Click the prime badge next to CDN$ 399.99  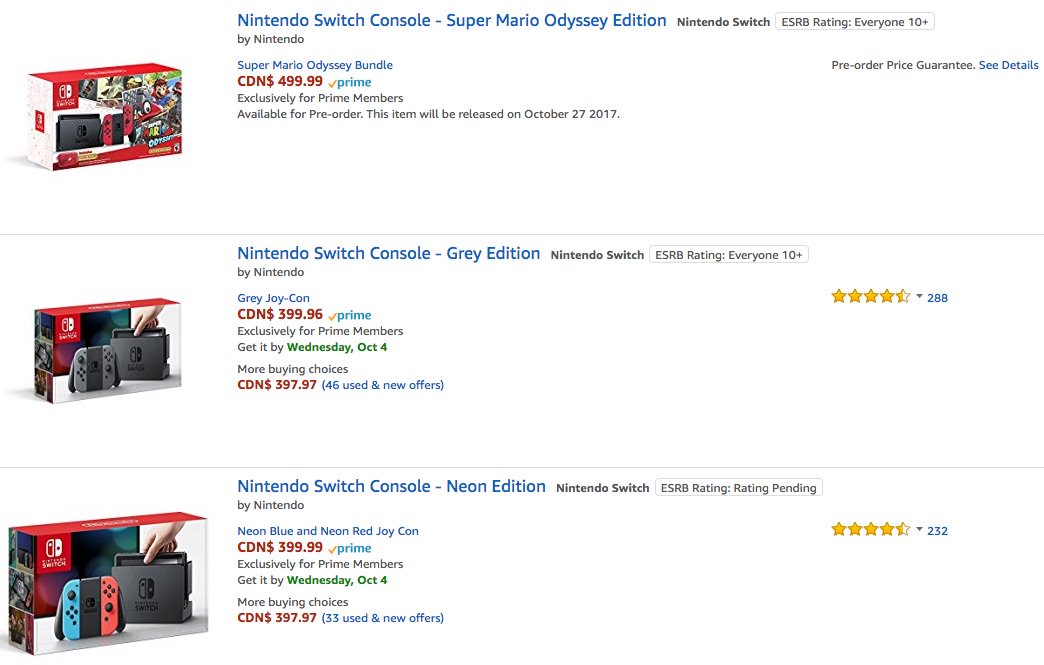point(350,549)
